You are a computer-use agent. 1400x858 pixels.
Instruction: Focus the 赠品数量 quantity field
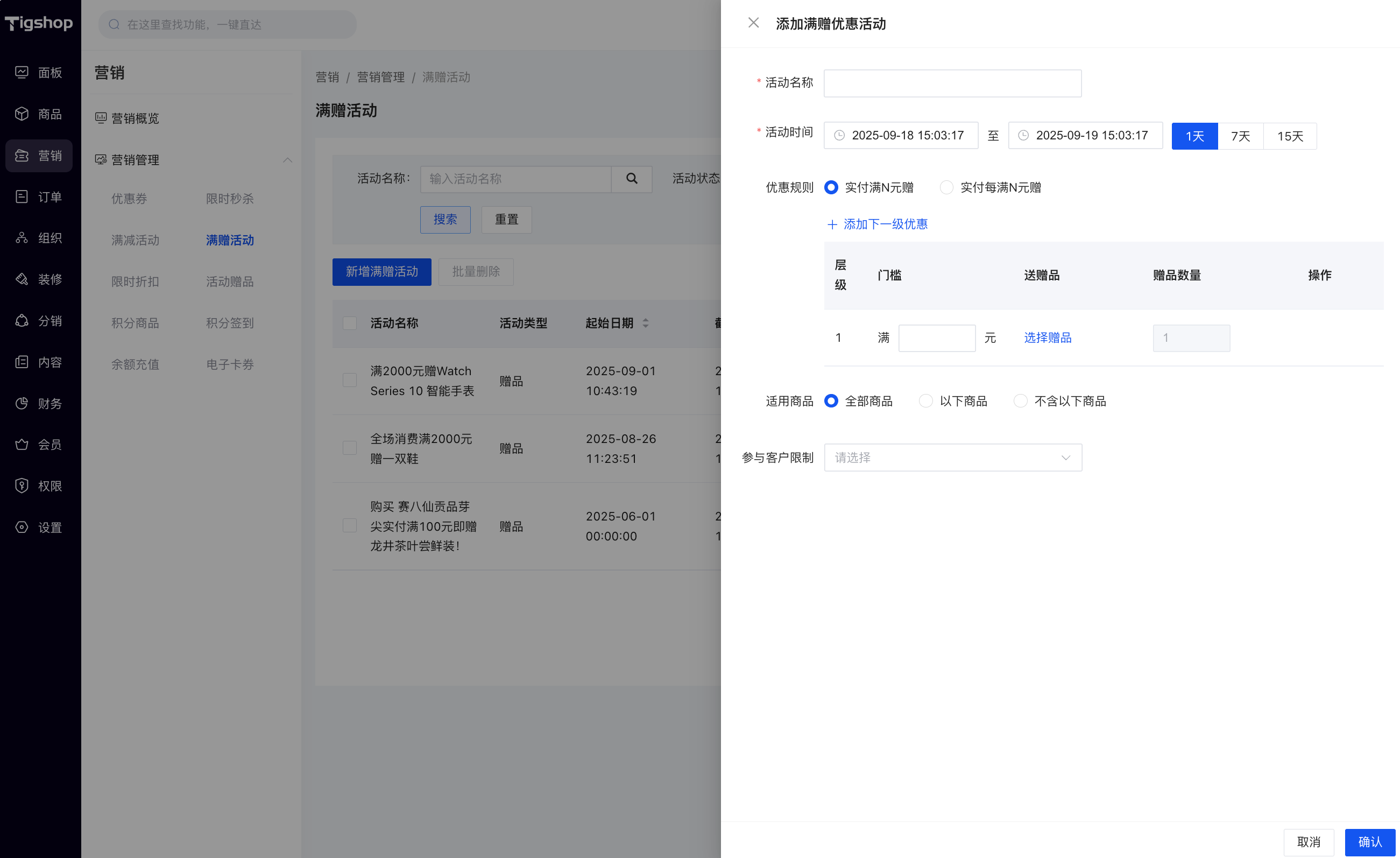[1191, 339]
